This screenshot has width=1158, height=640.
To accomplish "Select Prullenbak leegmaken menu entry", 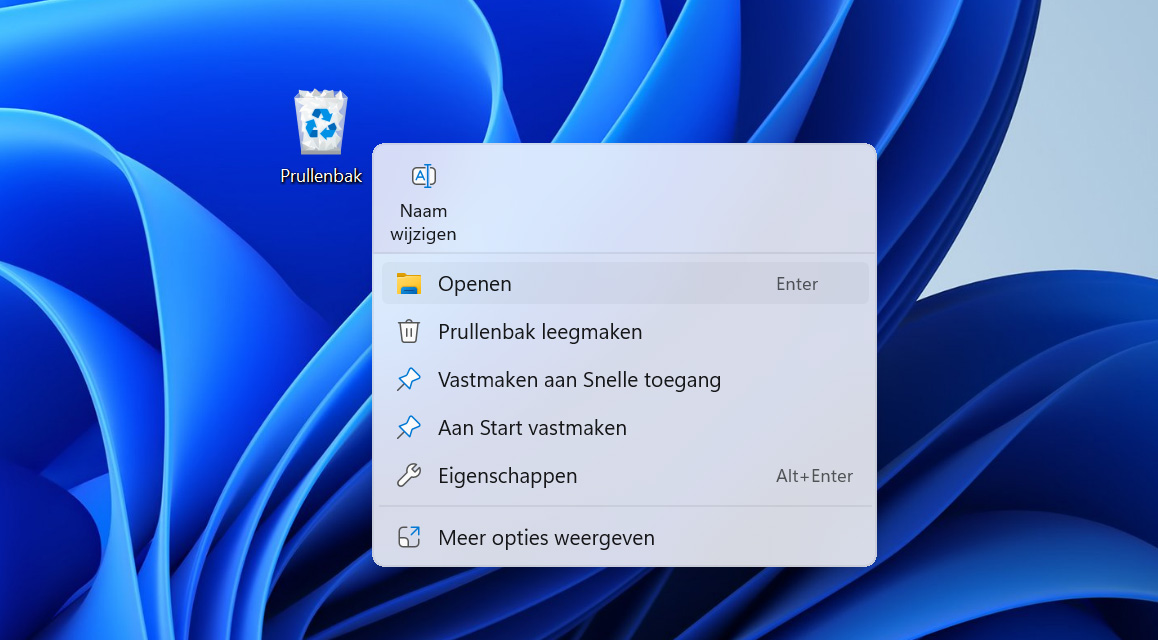I will click(625, 331).
